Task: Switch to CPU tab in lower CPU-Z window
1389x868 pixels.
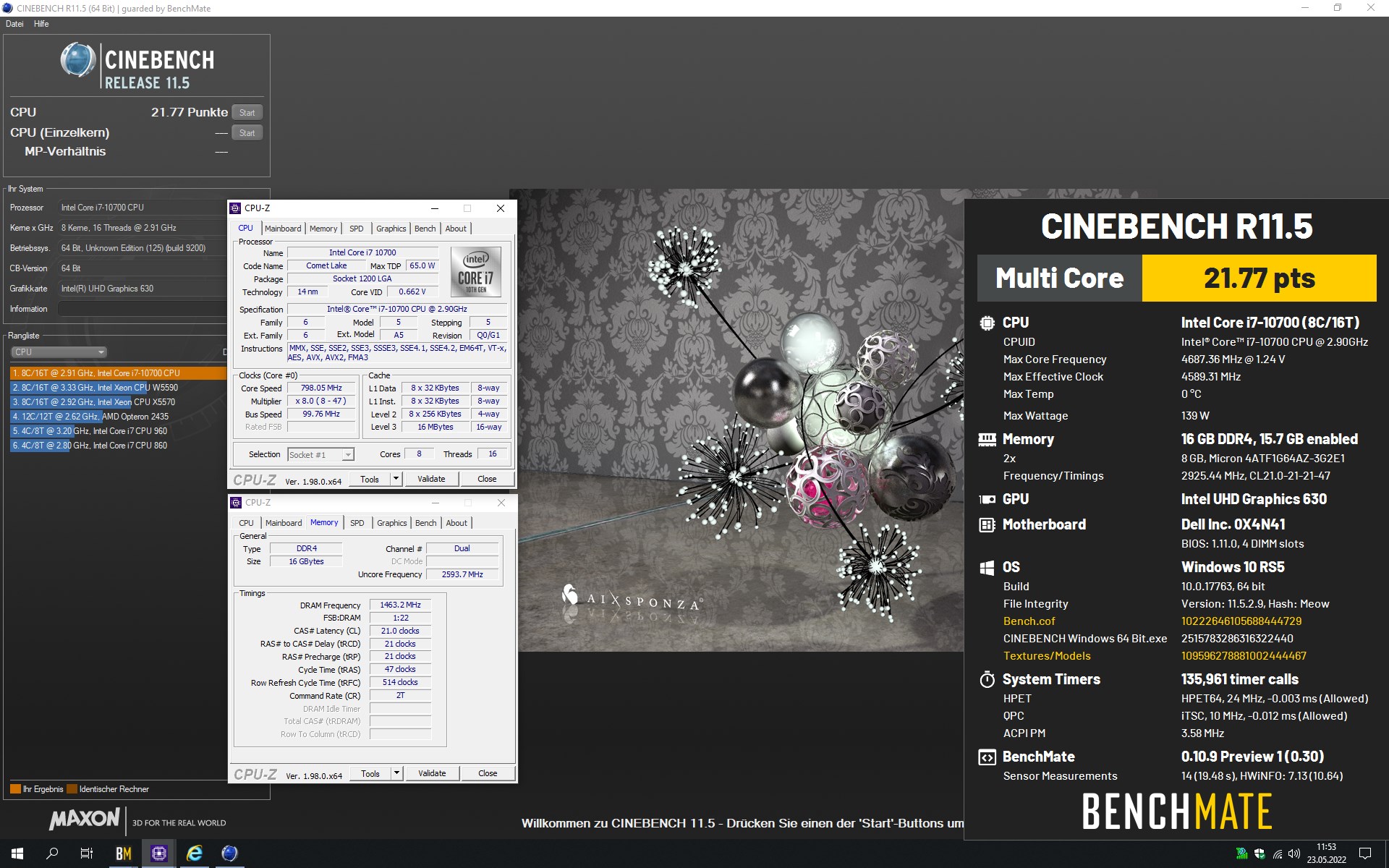Action: coord(247,523)
